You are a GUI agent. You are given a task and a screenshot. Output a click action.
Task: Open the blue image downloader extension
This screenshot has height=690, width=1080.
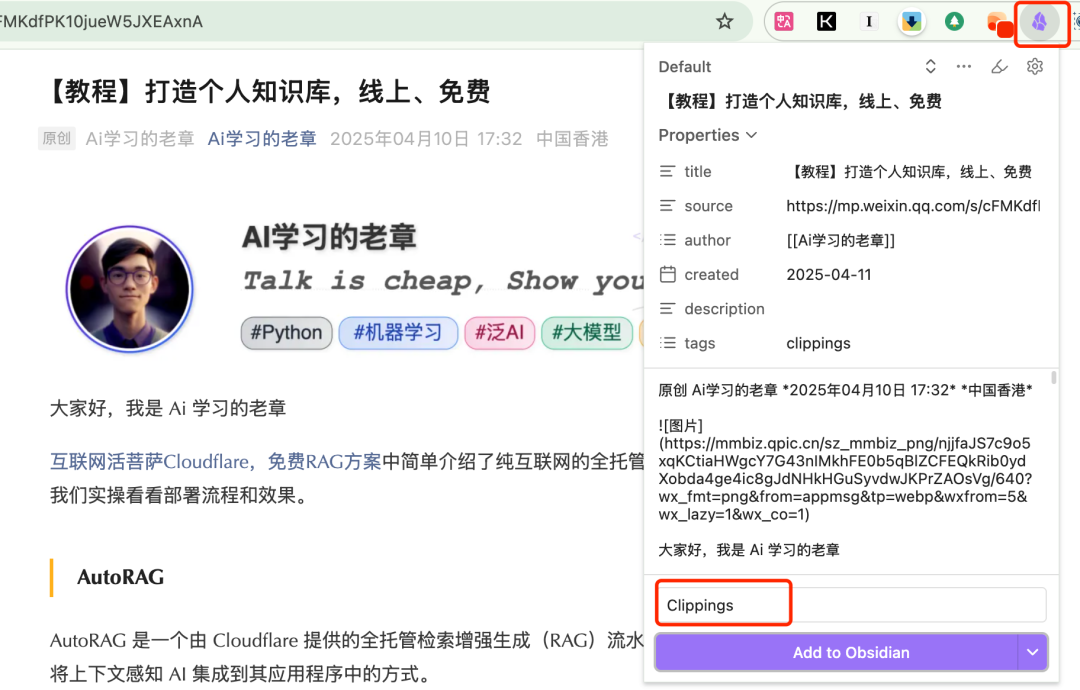[x=911, y=20]
